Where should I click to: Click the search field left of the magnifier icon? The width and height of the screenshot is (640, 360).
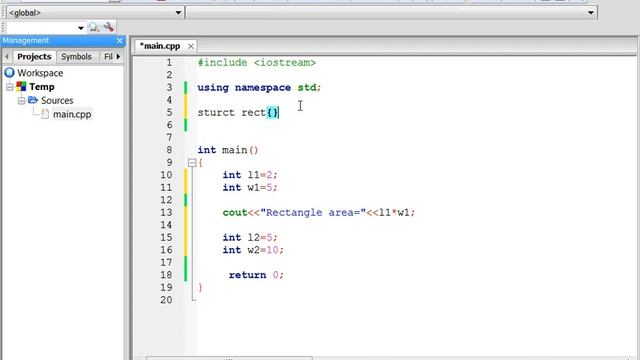coord(41,28)
